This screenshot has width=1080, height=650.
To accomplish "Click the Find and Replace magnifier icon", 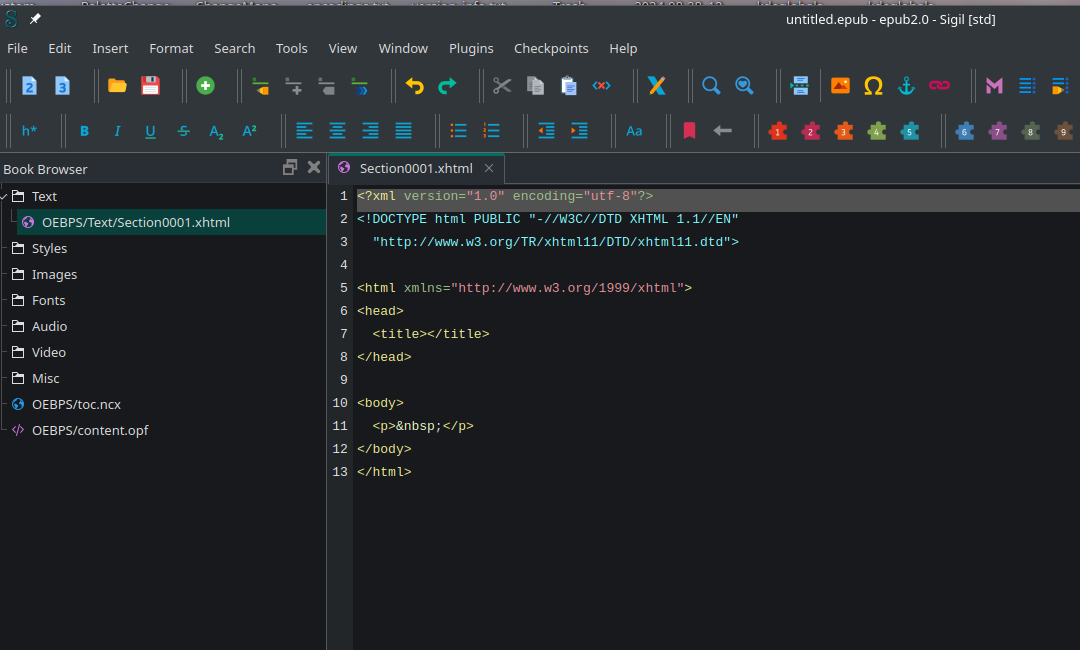I will pyautogui.click(x=711, y=86).
